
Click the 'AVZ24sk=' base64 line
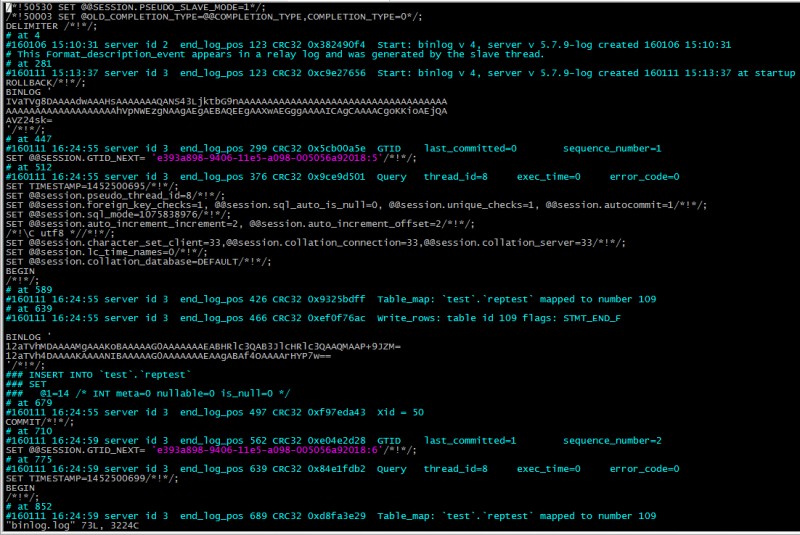[29, 120]
